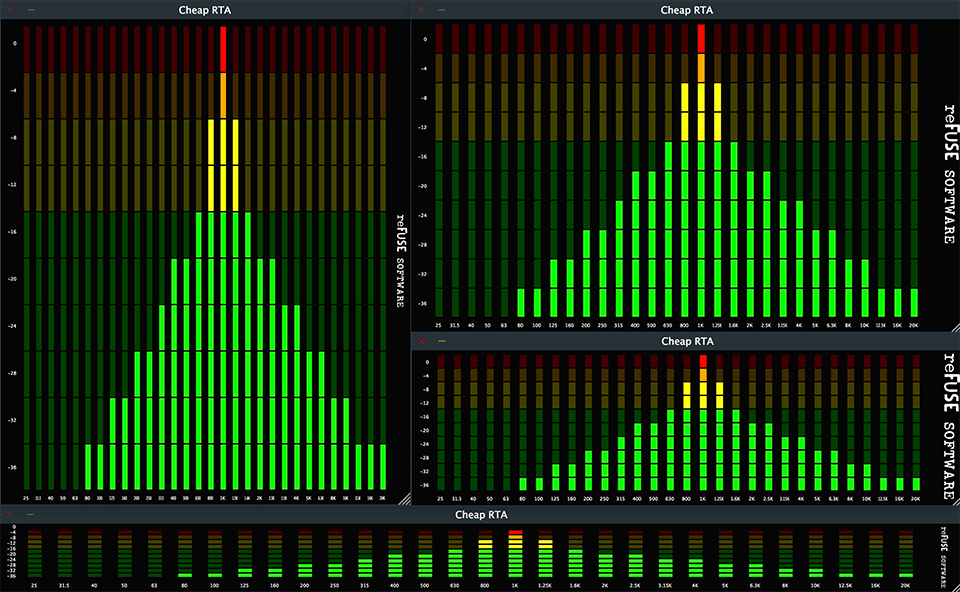This screenshot has height=592, width=960.
Task: Click resize grip of the left RTA window
Action: click(x=403, y=496)
